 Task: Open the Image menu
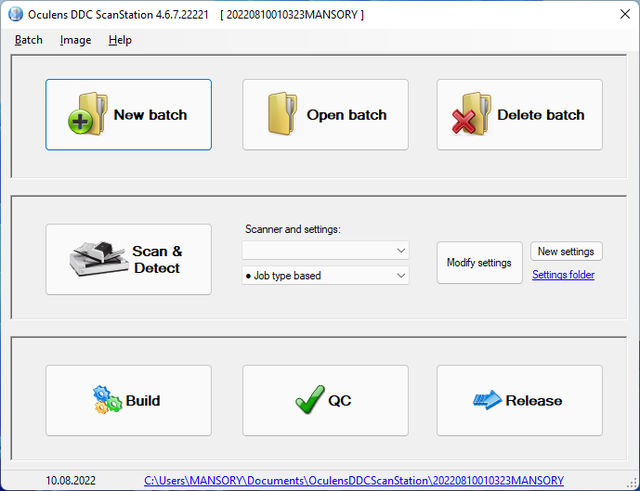76,40
